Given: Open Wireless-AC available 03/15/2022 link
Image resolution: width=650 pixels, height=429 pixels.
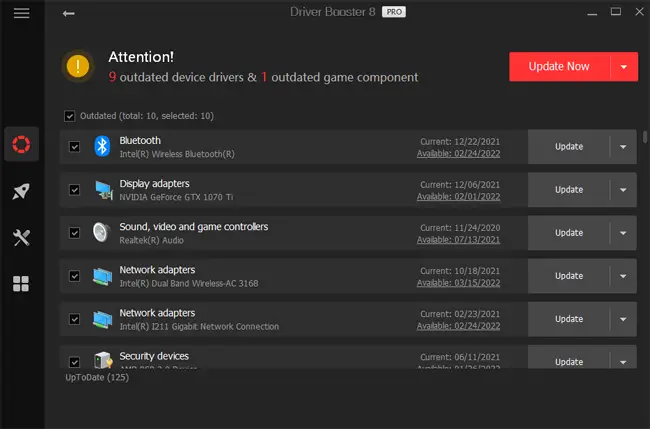Looking at the screenshot, I should point(458,283).
